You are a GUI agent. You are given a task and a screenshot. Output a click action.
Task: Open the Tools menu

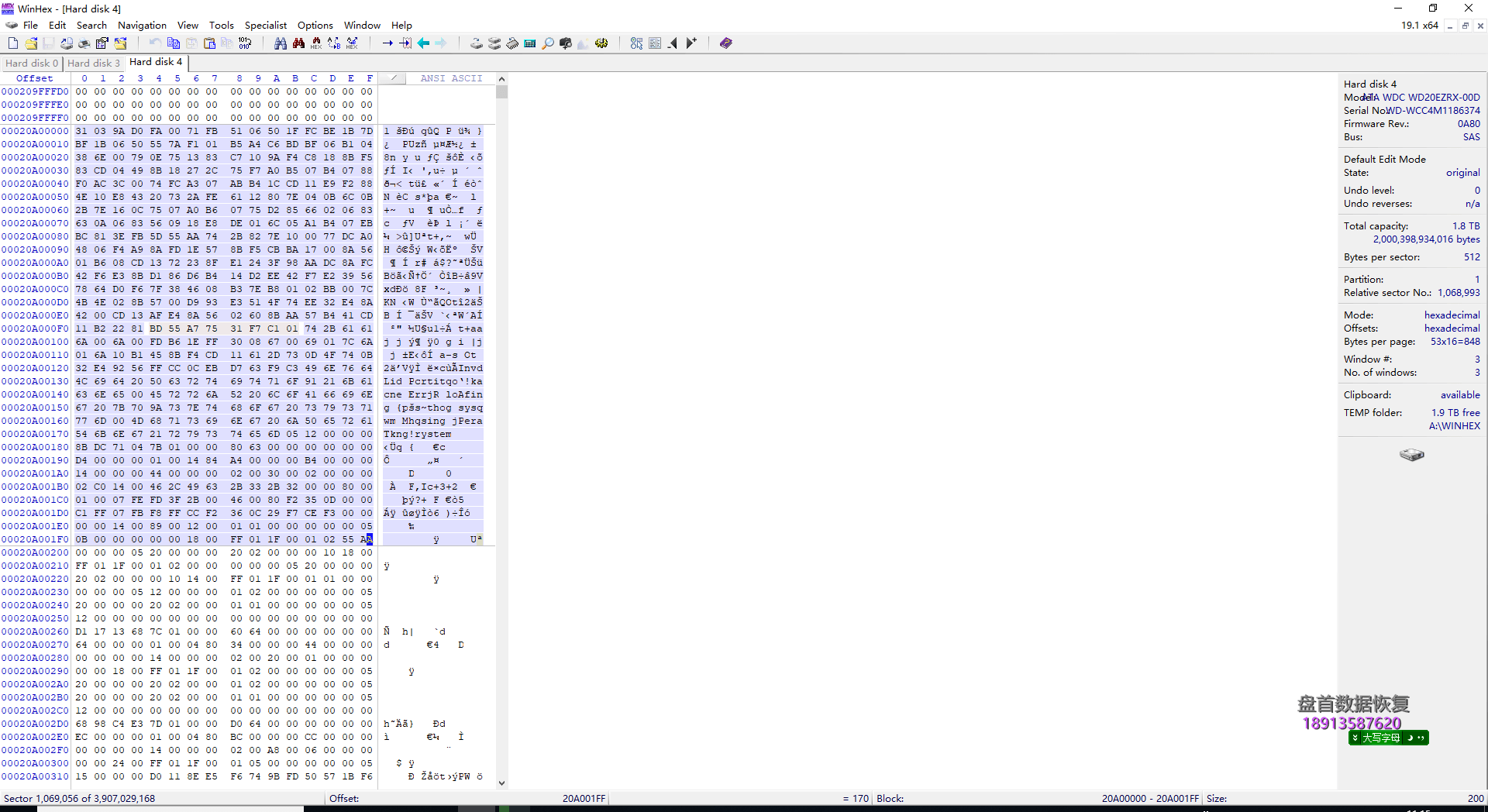click(221, 26)
